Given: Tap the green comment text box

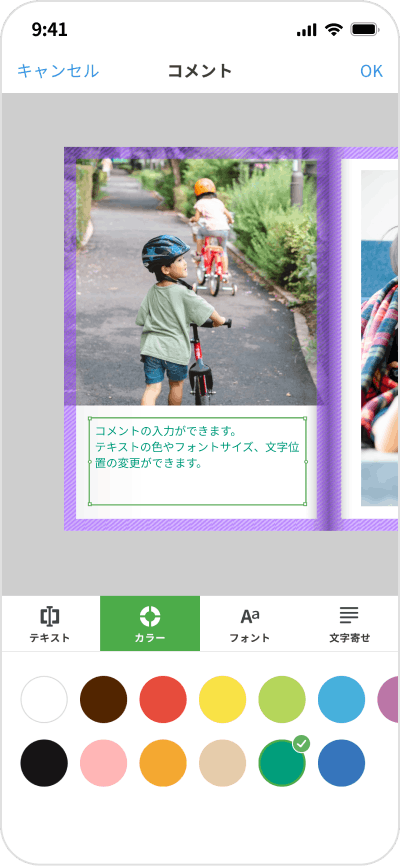Looking at the screenshot, I should point(198,461).
